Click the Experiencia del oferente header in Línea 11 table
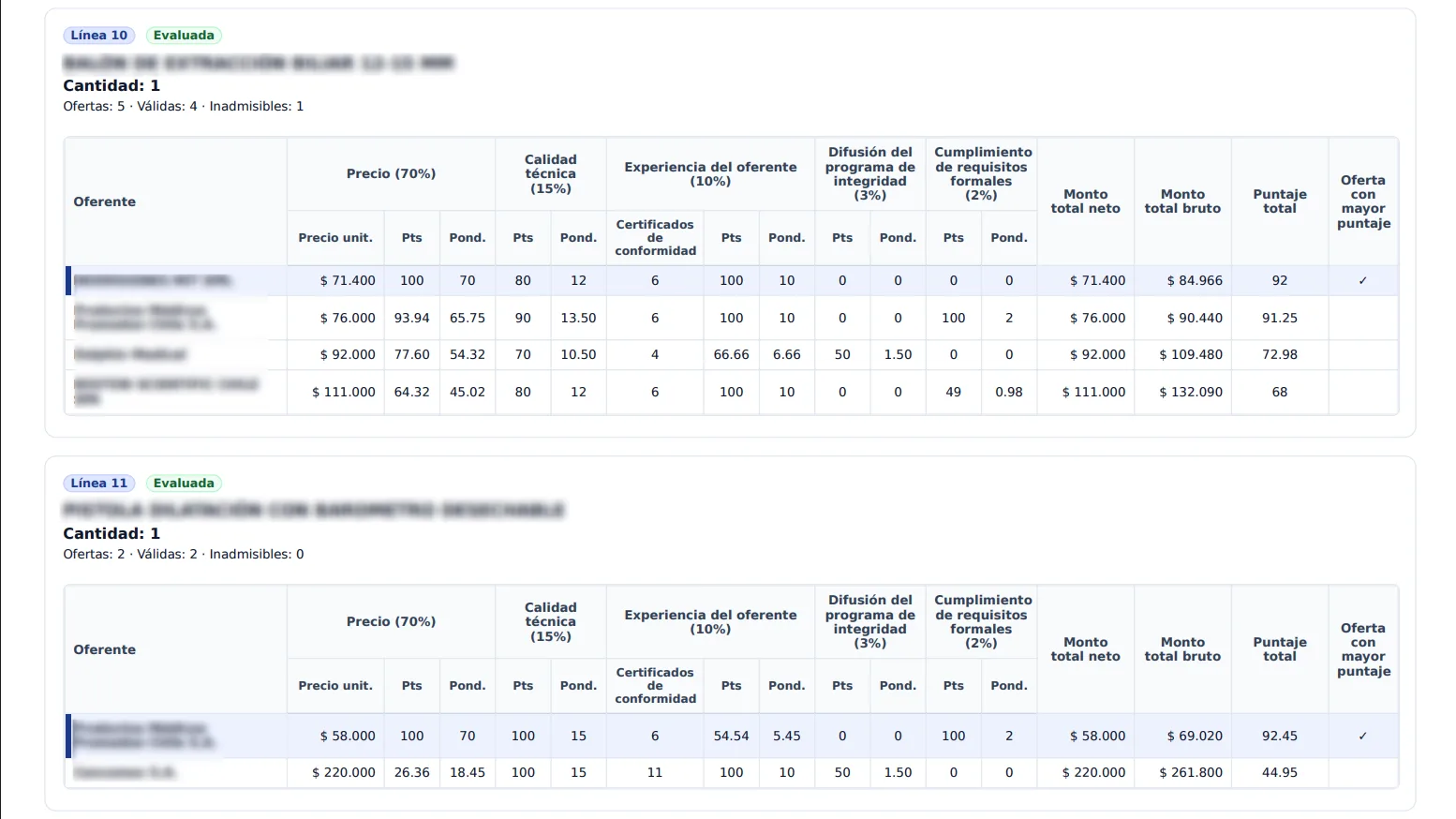1456x819 pixels. (710, 621)
